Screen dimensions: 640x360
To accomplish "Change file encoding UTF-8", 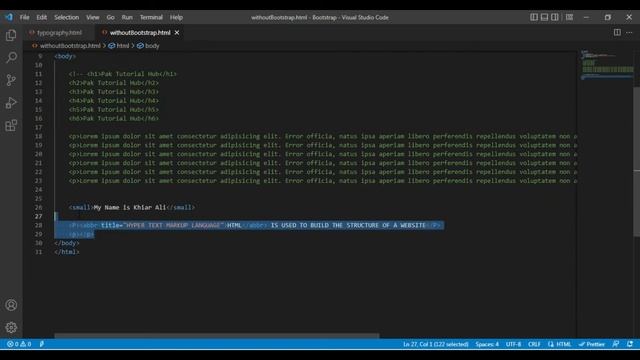I will coord(513,344).
